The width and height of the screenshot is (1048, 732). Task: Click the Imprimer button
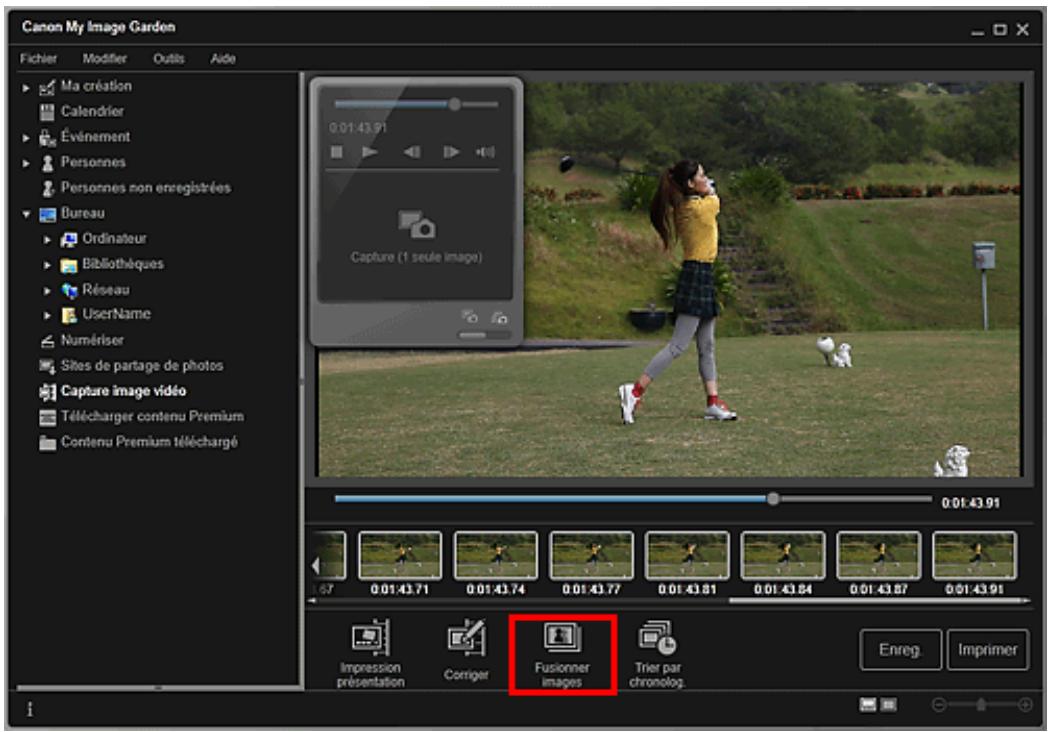(x=987, y=650)
